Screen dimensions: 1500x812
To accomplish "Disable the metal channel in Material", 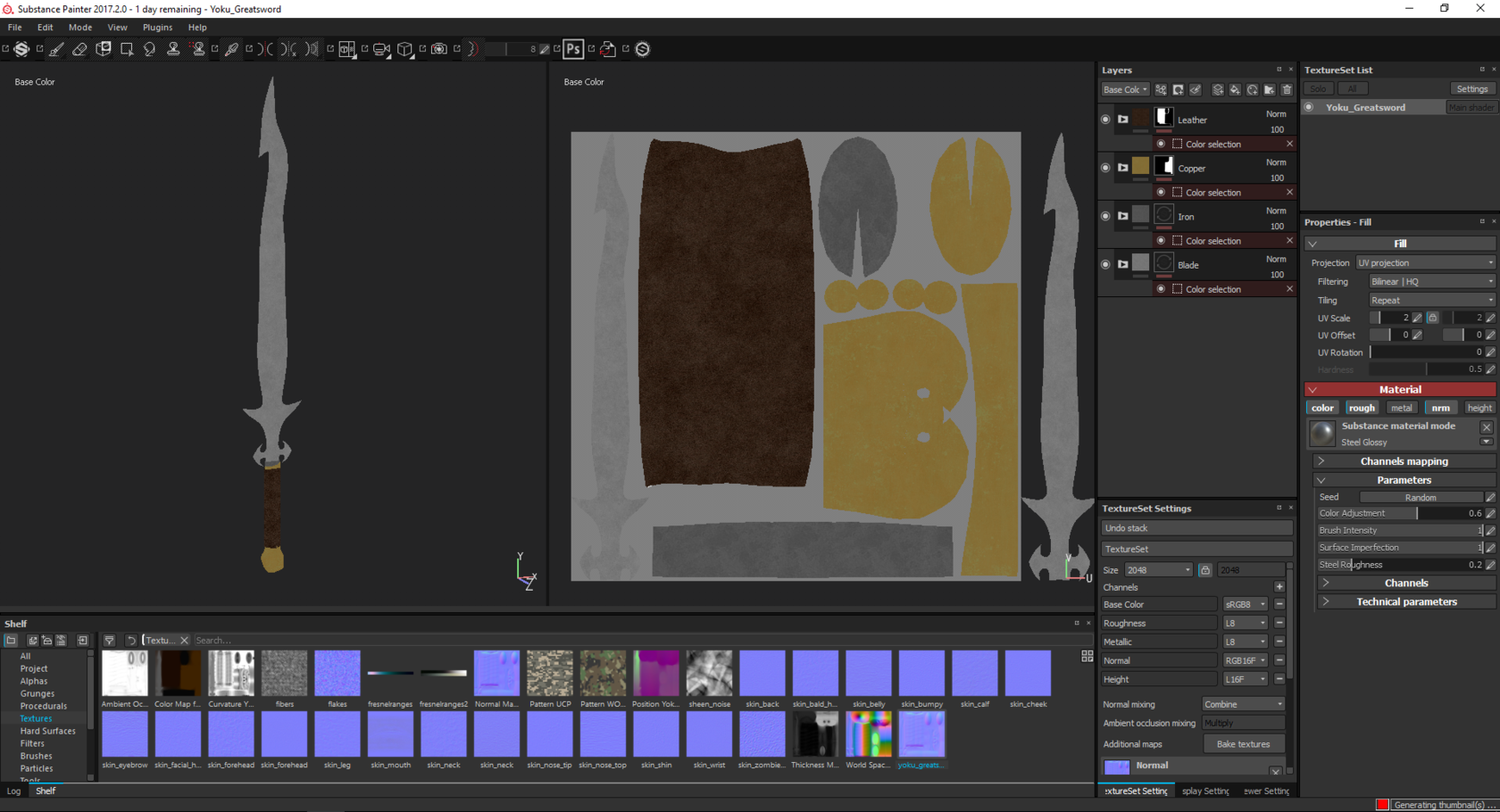I will pyautogui.click(x=1401, y=408).
